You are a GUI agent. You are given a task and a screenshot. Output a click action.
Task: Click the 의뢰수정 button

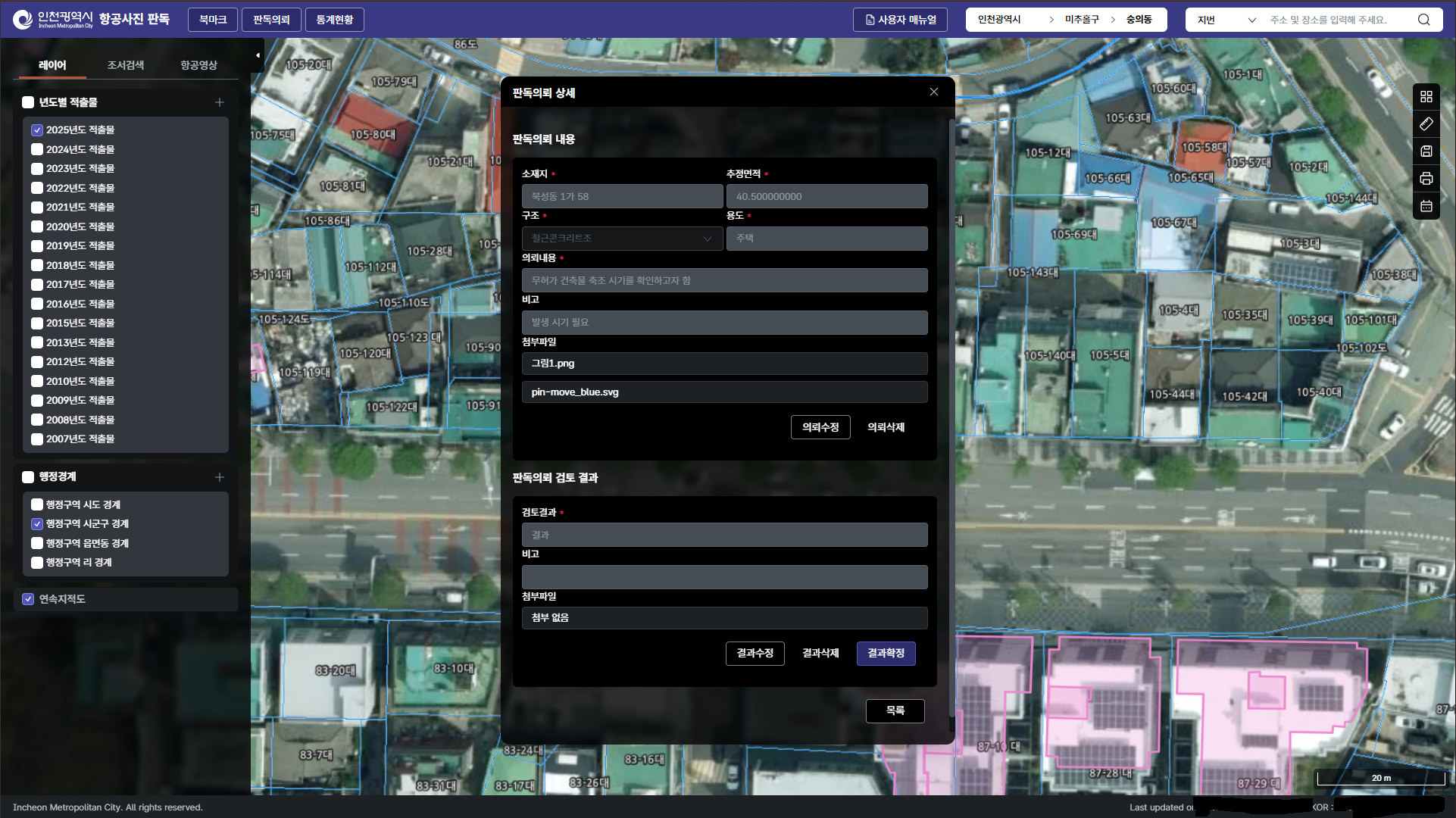[820, 427]
